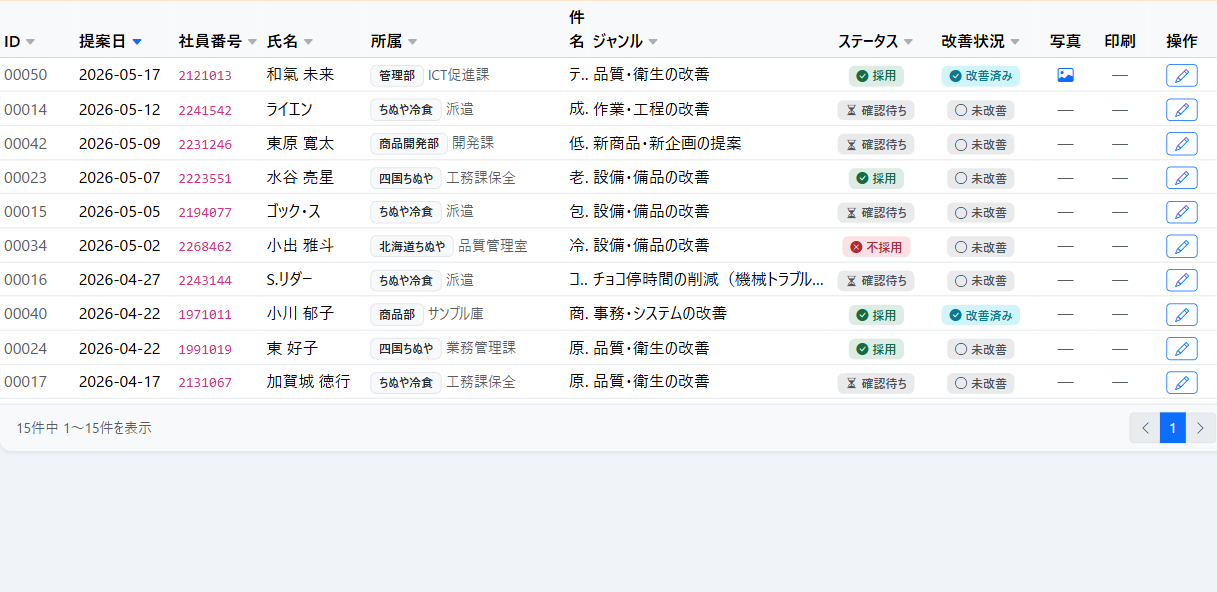The width and height of the screenshot is (1217, 592).
Task: Click the 不採用 status badge for 00034
Action: point(876,247)
